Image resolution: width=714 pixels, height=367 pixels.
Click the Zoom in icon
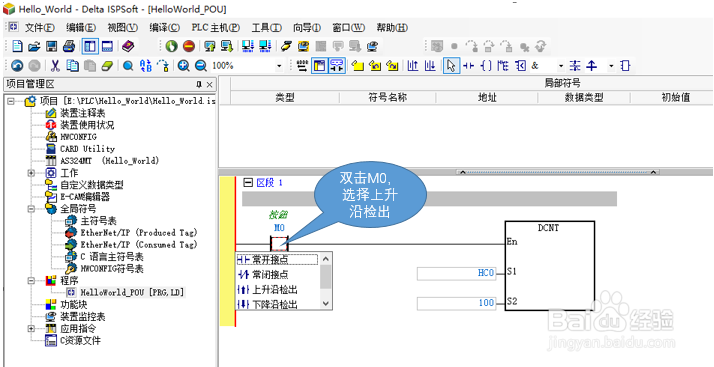184,66
